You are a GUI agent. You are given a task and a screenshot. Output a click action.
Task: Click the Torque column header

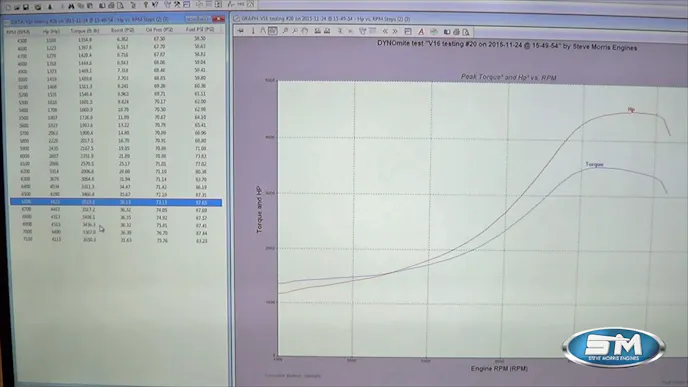click(x=85, y=31)
